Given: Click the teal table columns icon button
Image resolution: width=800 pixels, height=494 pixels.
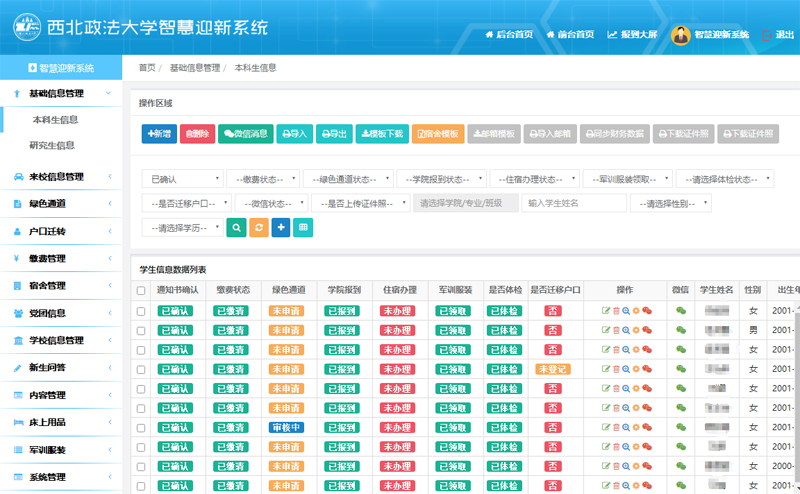Looking at the screenshot, I should (x=303, y=228).
